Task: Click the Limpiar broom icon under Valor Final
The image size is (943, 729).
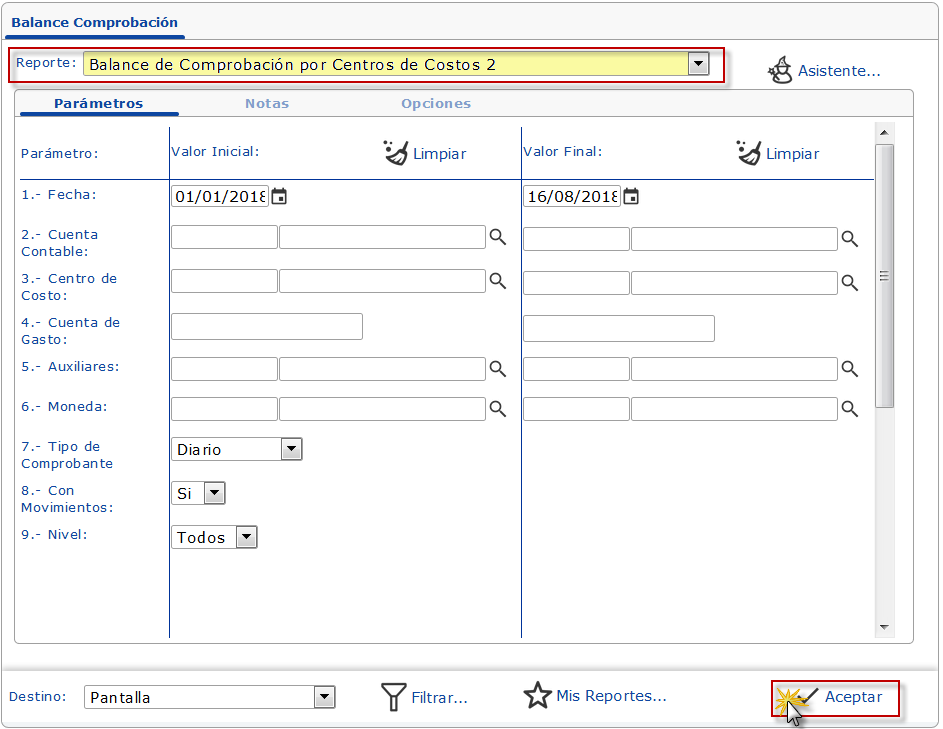Action: 749,153
